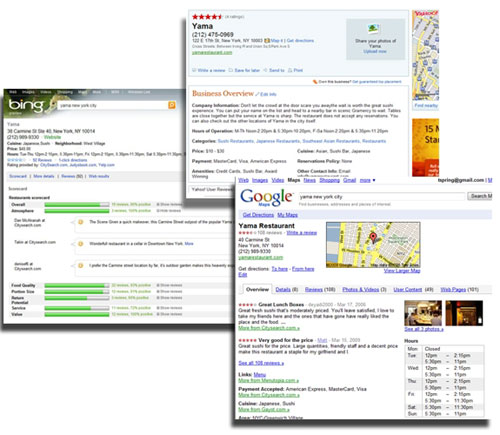Click the Edit info pencil beside Business Overview

pos(257,94)
